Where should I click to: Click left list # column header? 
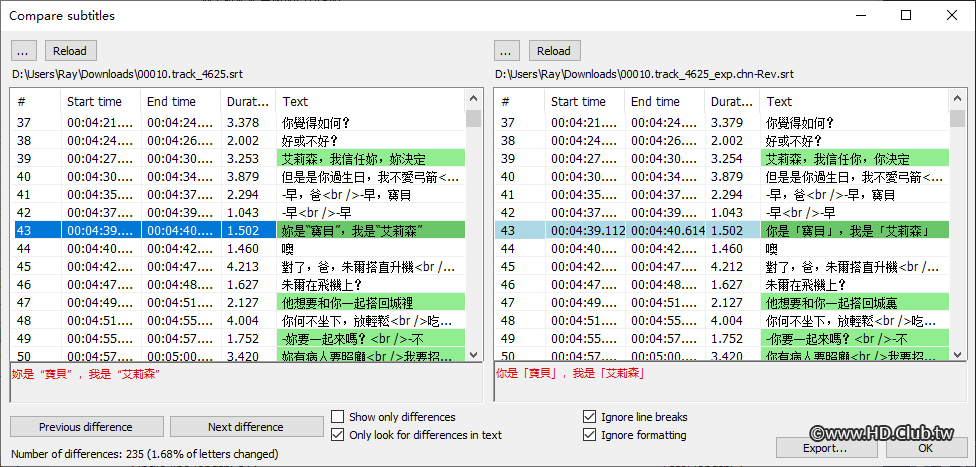pos(37,101)
